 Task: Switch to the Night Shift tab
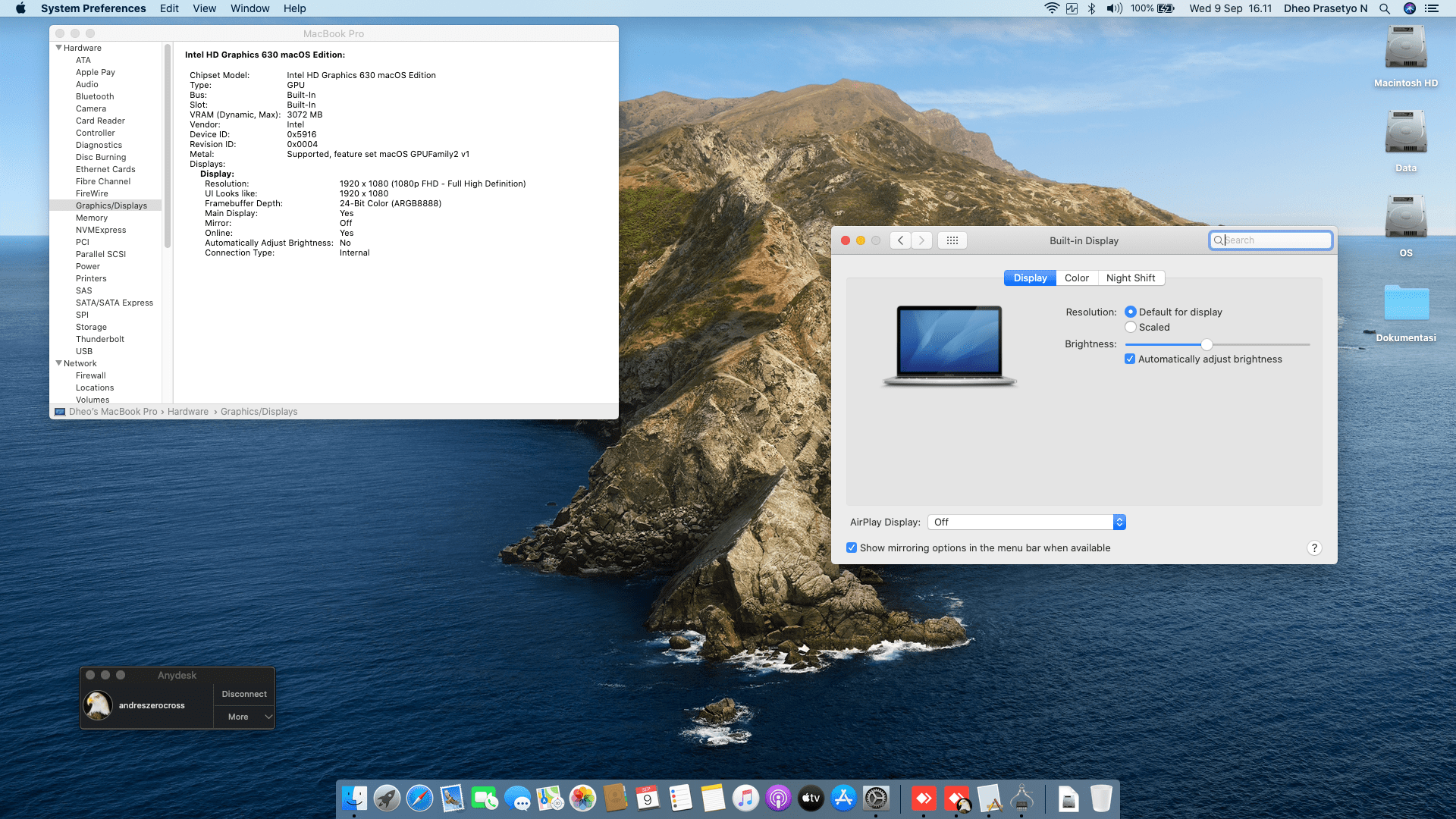pos(1131,278)
